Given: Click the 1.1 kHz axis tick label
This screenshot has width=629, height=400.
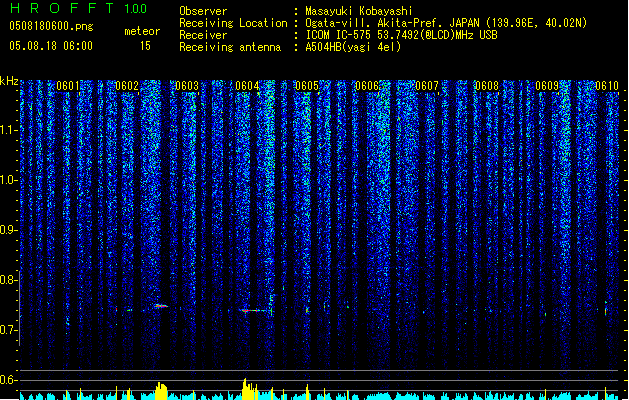Looking at the screenshot, I should (x=8, y=130).
